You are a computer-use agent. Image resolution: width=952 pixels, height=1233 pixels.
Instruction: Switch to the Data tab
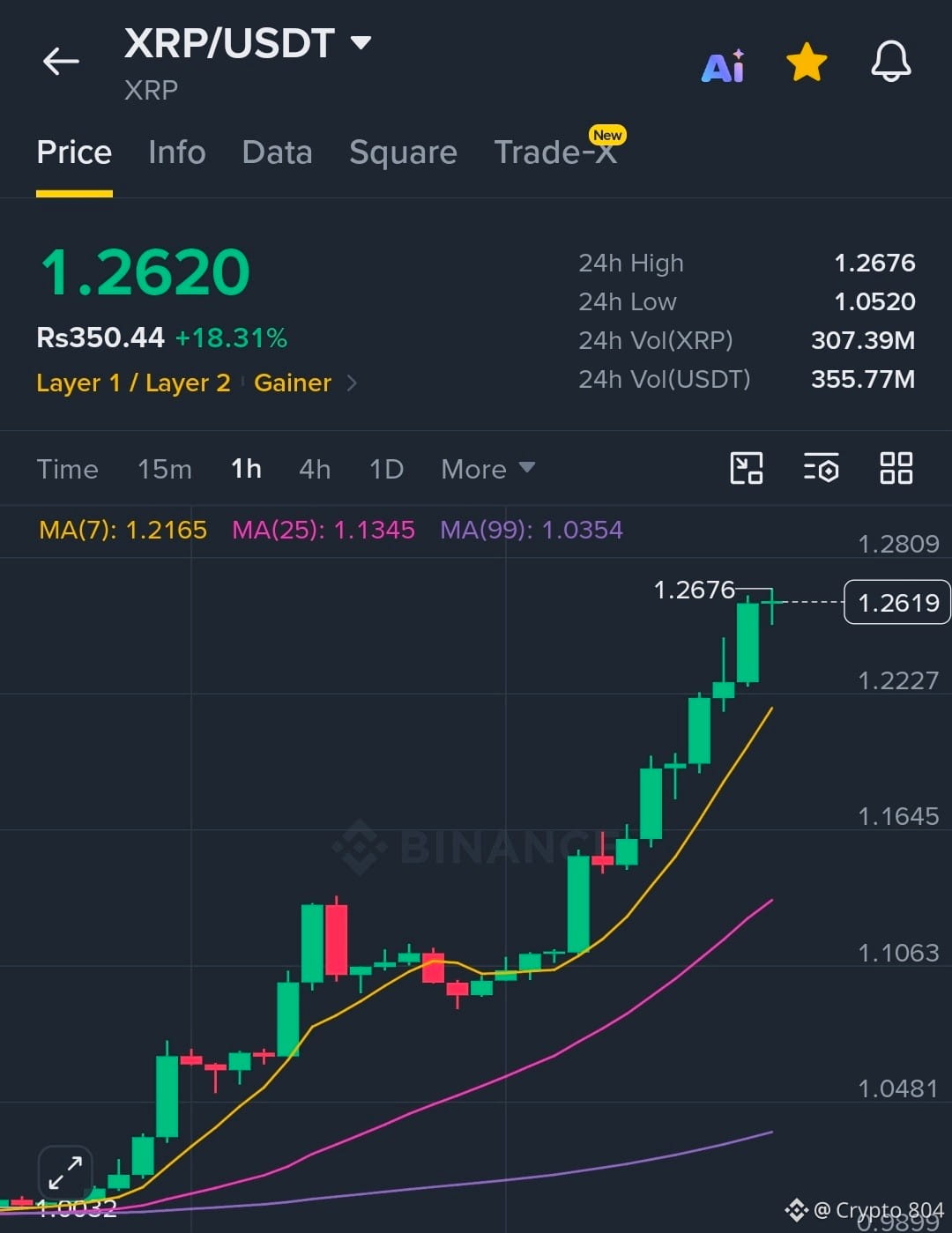277,152
